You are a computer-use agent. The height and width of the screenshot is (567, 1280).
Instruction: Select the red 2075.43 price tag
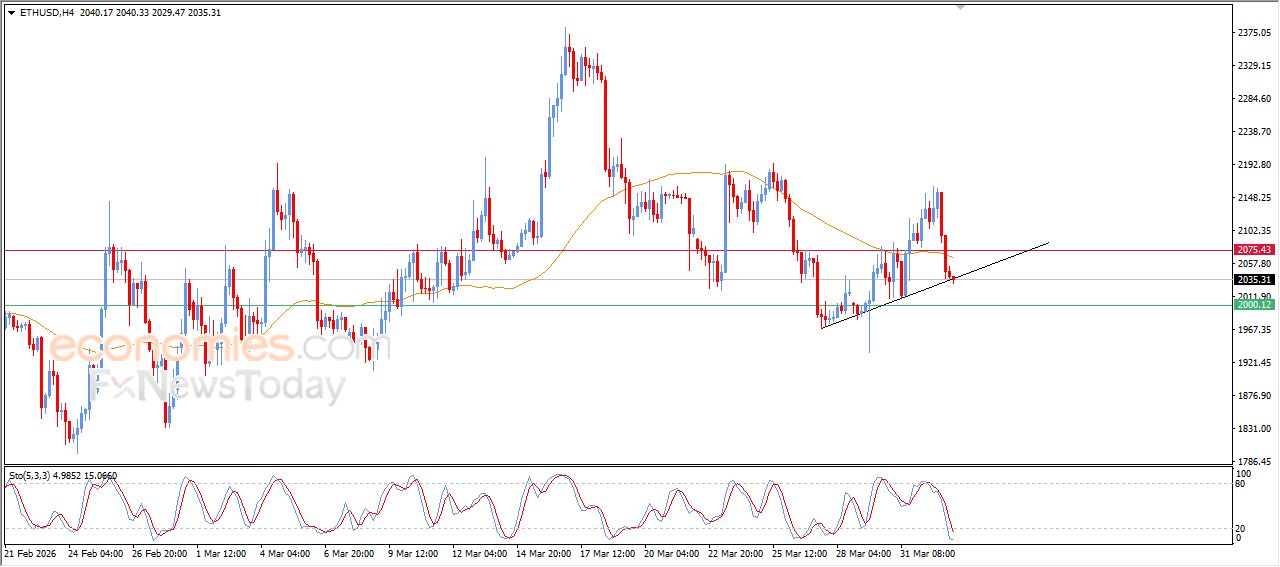click(x=1252, y=249)
